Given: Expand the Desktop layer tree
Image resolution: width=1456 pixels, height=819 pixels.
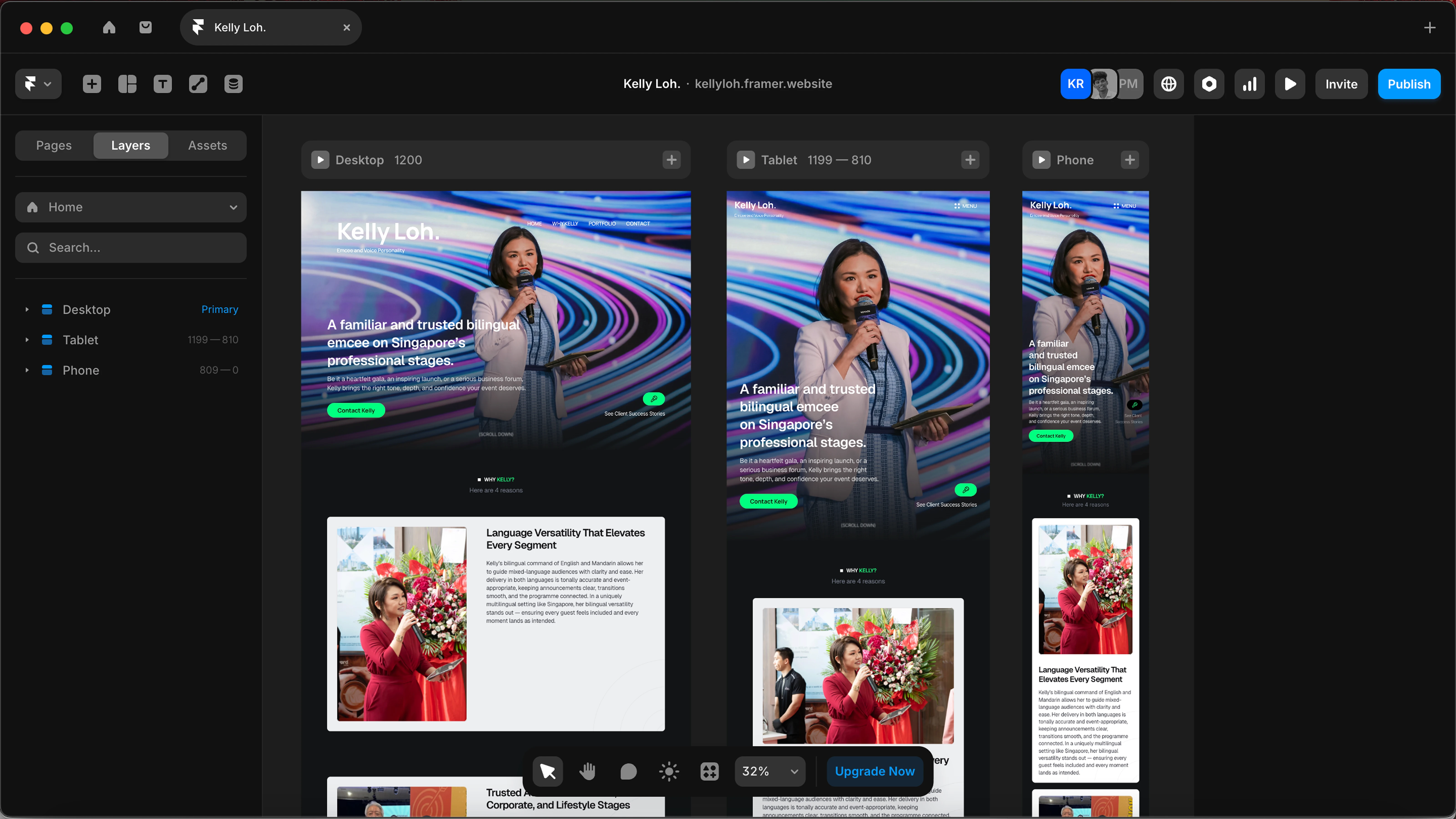Looking at the screenshot, I should [x=27, y=310].
